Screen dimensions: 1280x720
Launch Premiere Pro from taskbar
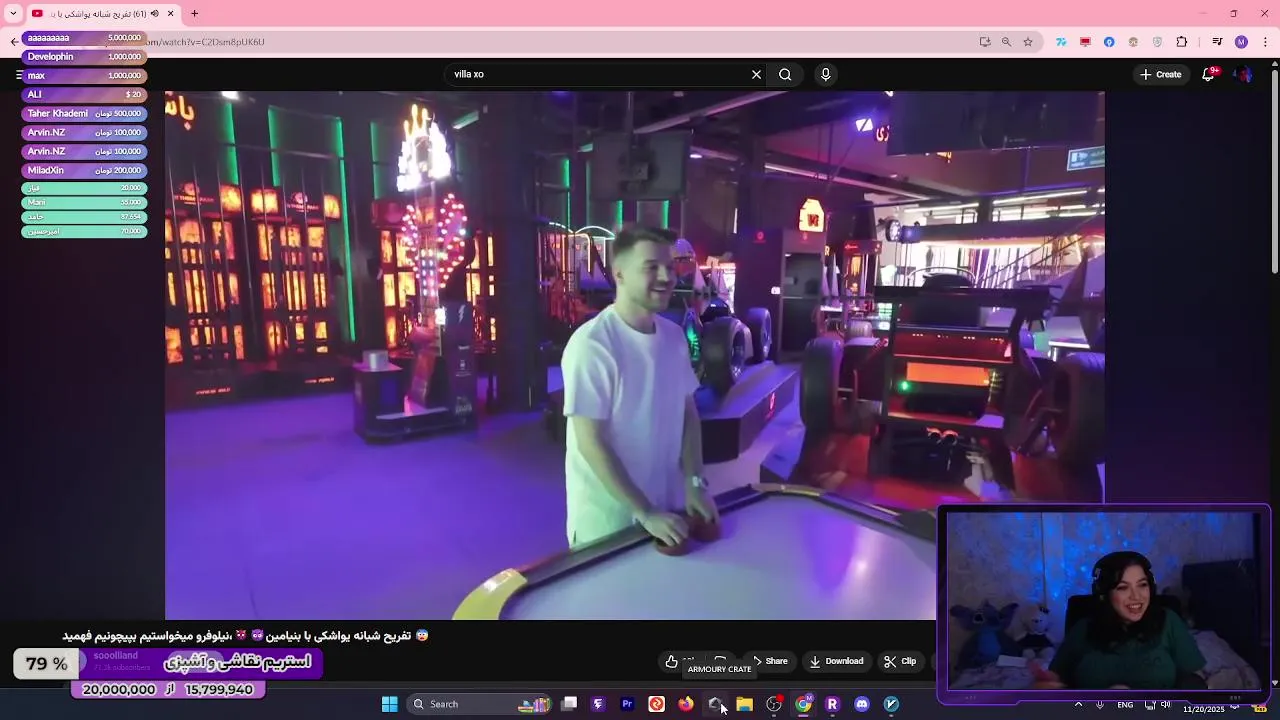click(x=627, y=704)
